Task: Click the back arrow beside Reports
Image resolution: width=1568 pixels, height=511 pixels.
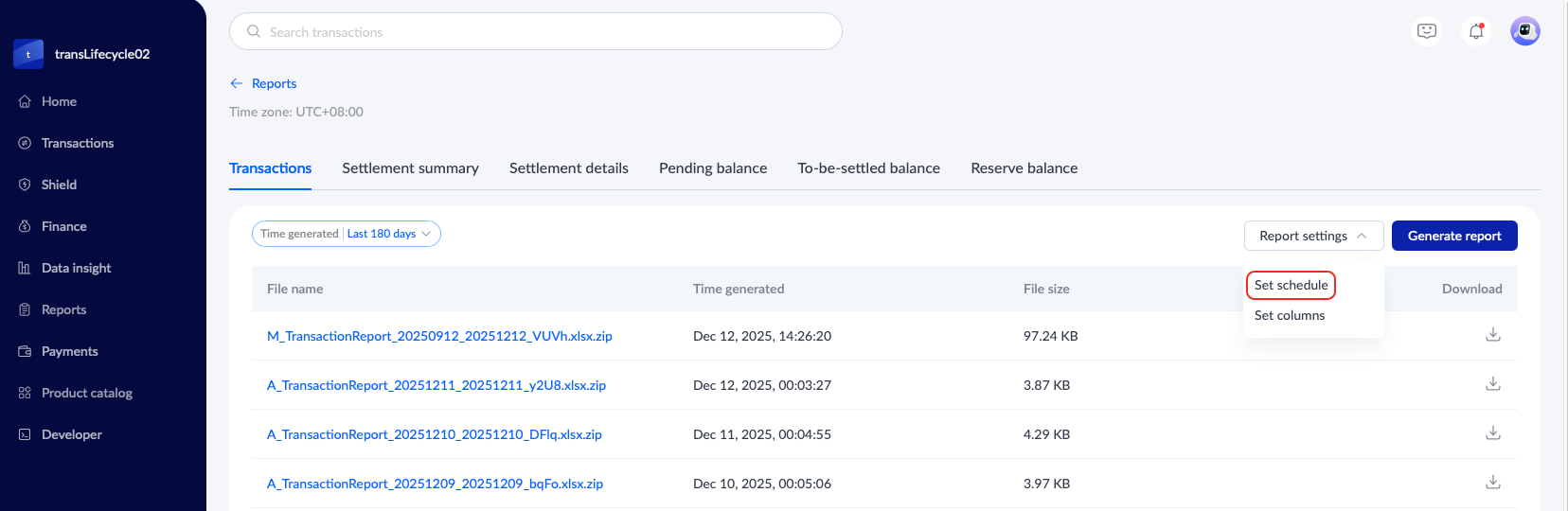Action: point(237,83)
